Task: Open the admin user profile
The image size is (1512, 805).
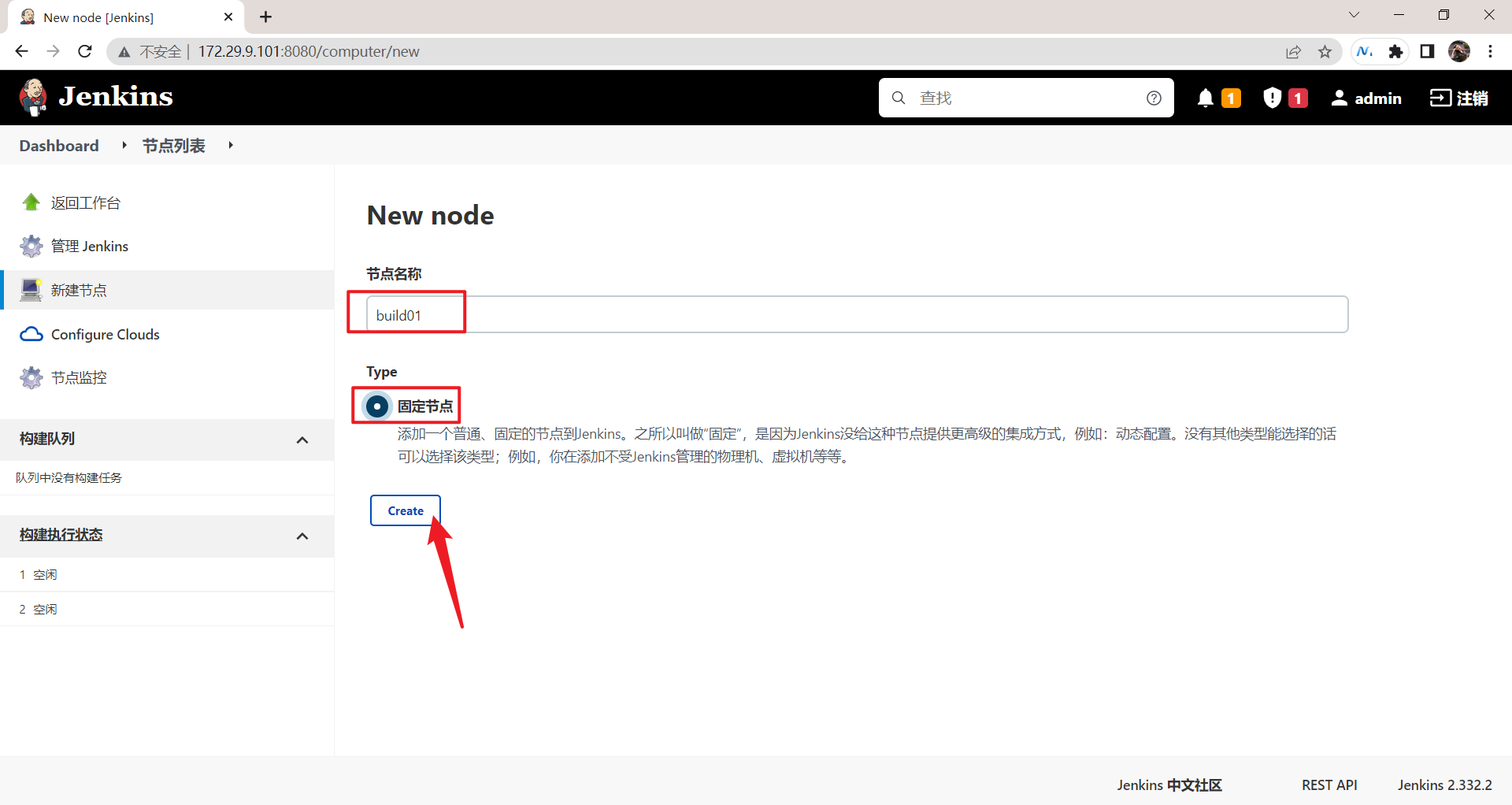Action: point(1366,98)
